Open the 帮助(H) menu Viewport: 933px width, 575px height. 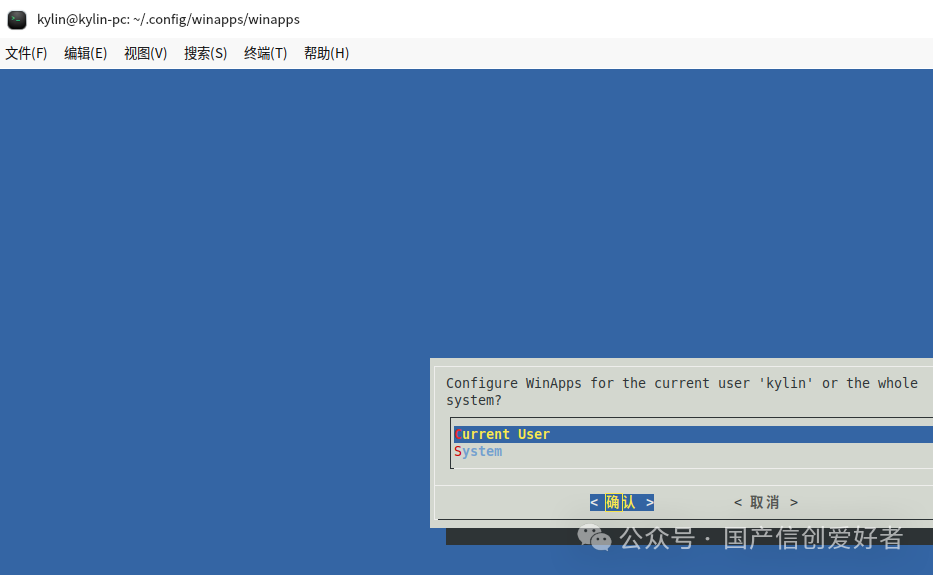[x=326, y=54]
